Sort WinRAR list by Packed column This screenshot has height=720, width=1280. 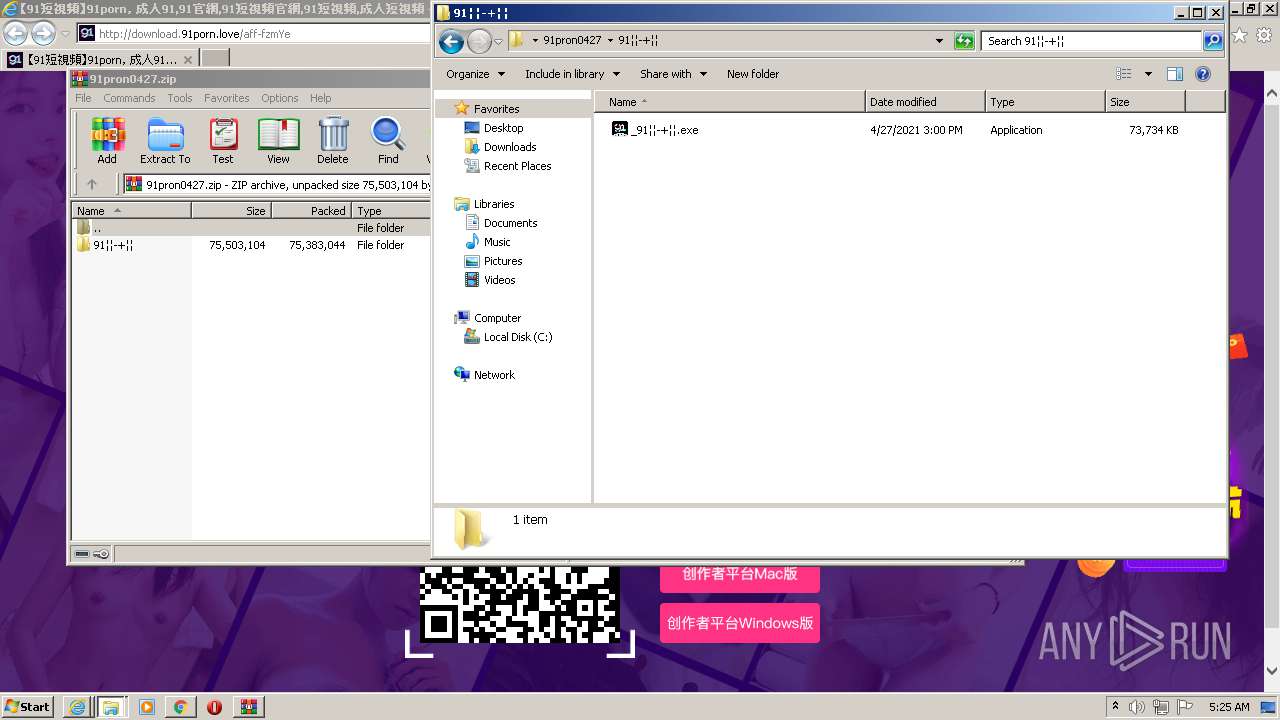click(311, 211)
